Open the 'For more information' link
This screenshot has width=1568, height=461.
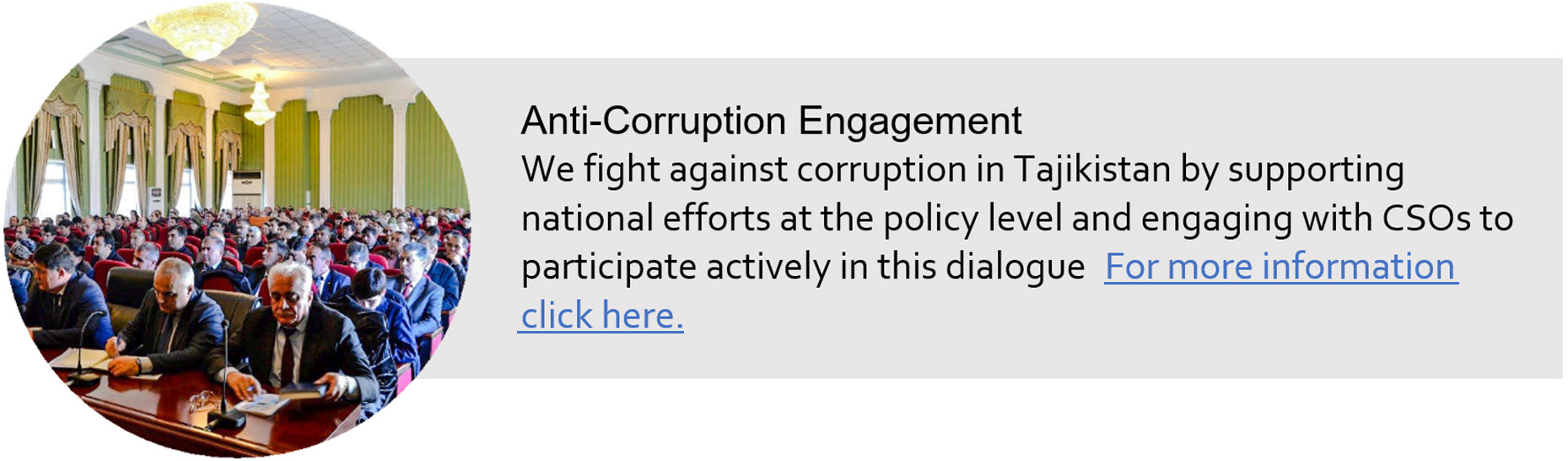[x=1281, y=267]
